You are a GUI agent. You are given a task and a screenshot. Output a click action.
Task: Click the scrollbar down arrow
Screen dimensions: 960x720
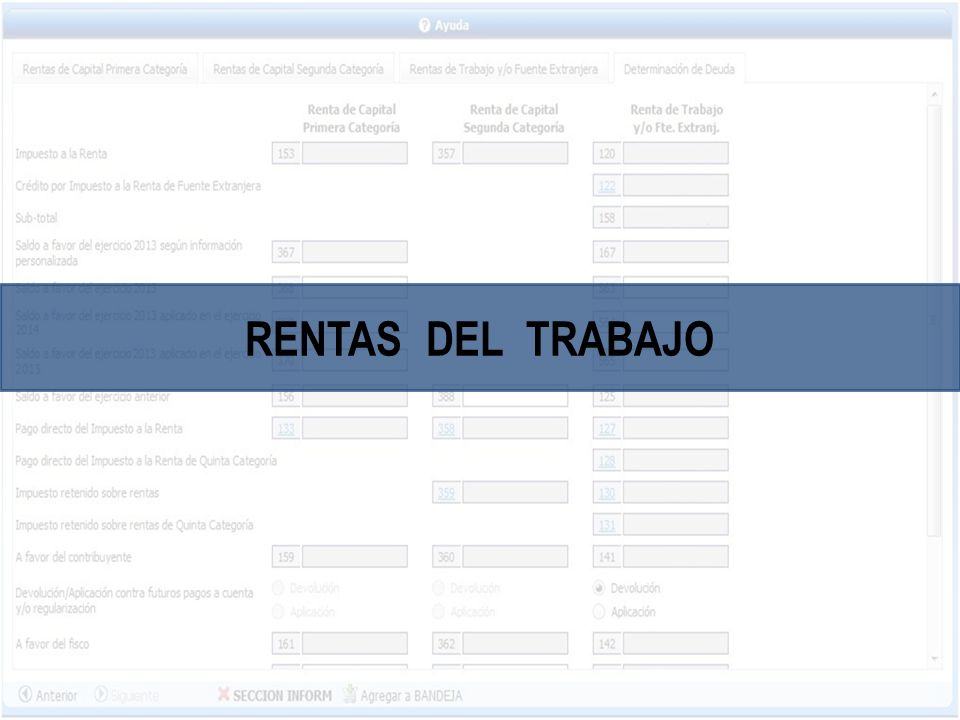point(934,659)
